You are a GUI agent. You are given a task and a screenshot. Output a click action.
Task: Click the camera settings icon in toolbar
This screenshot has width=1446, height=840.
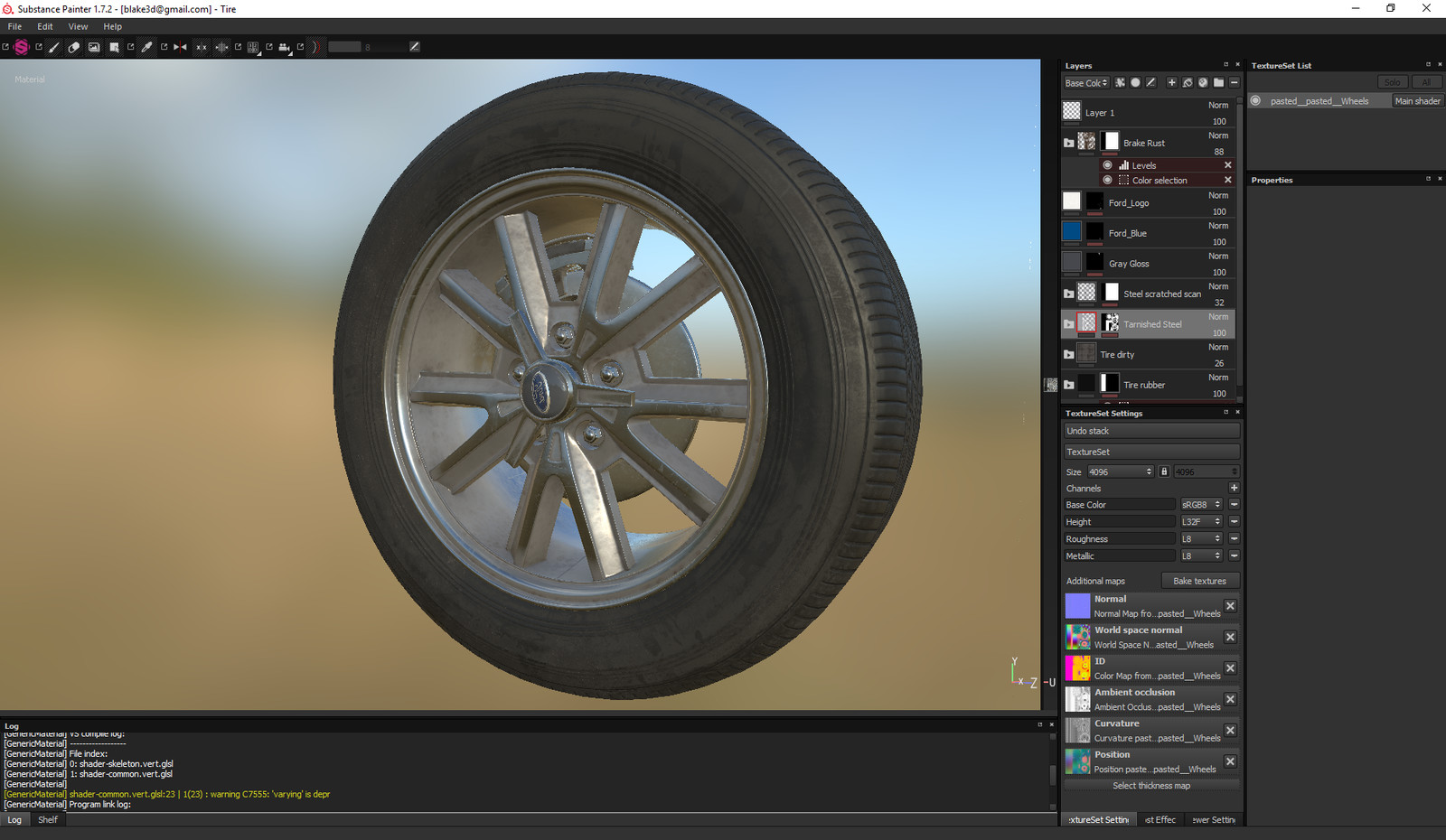285,47
